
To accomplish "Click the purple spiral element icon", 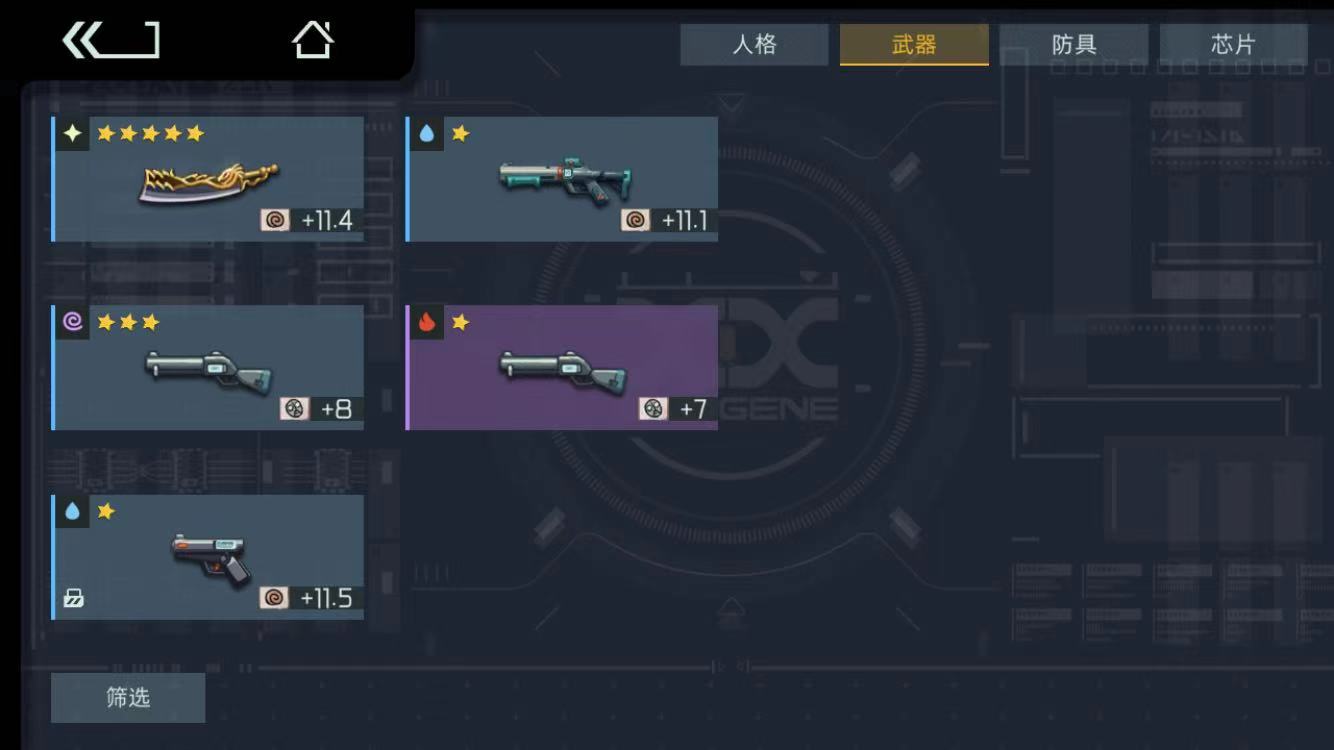I will (72, 322).
